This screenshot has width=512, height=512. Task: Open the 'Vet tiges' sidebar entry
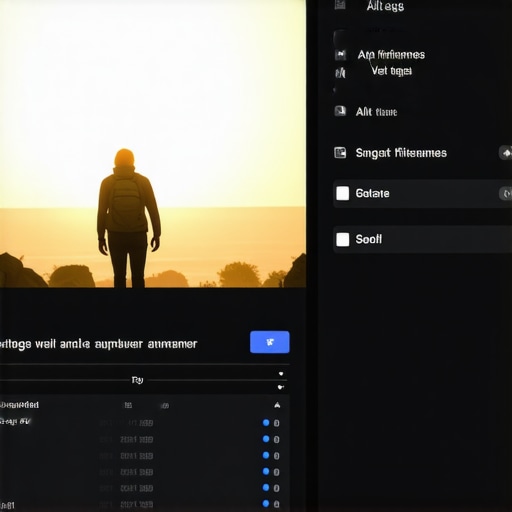click(392, 71)
